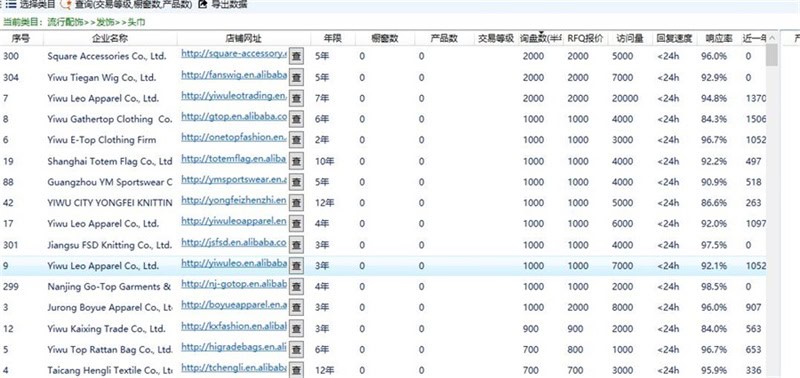Viewport: 800px width, 378px height.
Task: Sort by 年限 column header
Action: pos(333,38)
